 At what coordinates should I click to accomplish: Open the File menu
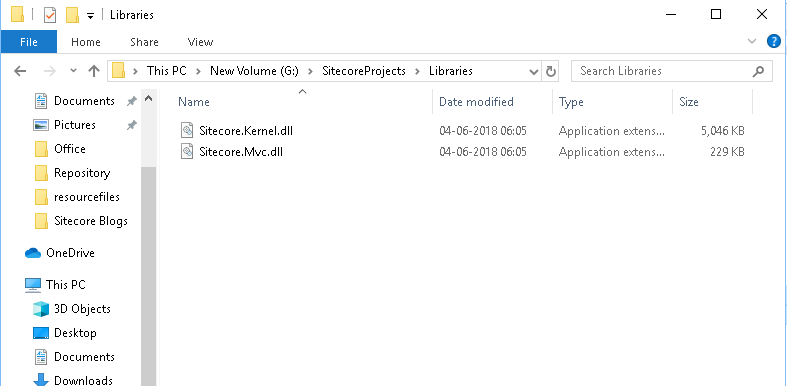point(29,42)
